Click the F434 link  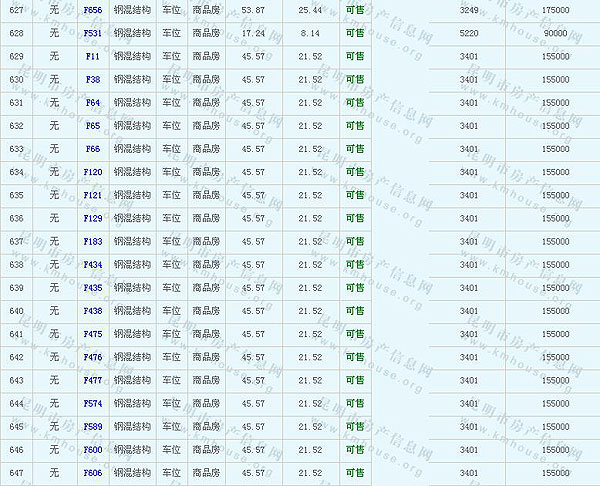[93, 264]
